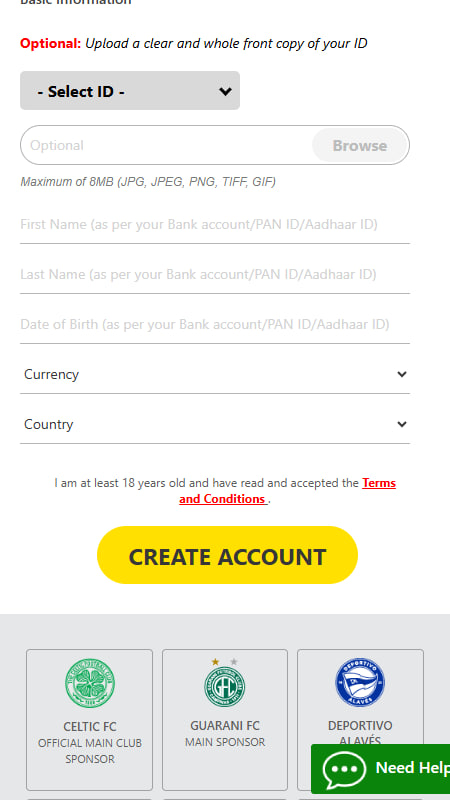Screen dimensions: 450x800
Task: Click the Browse file button
Action: click(x=360, y=145)
